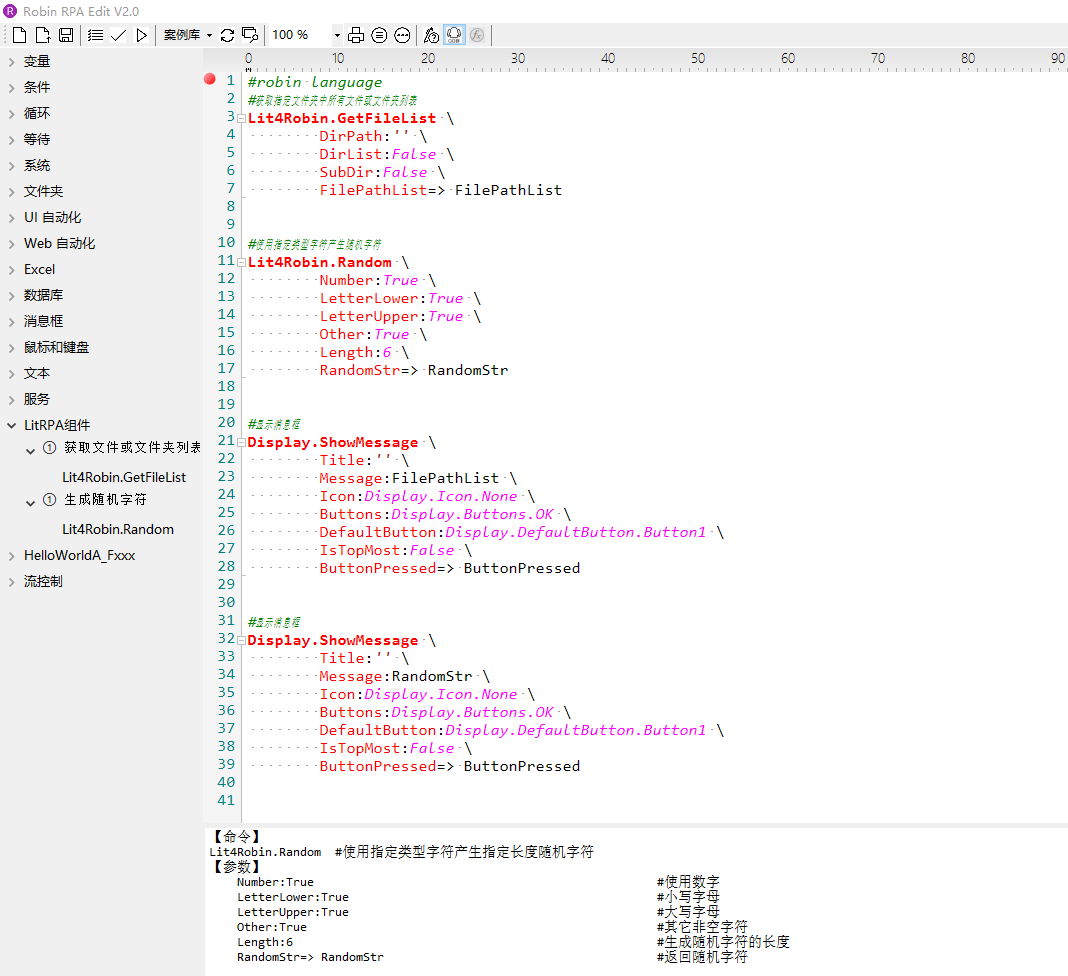Click the #使用数字 comment in help panel

[x=688, y=882]
